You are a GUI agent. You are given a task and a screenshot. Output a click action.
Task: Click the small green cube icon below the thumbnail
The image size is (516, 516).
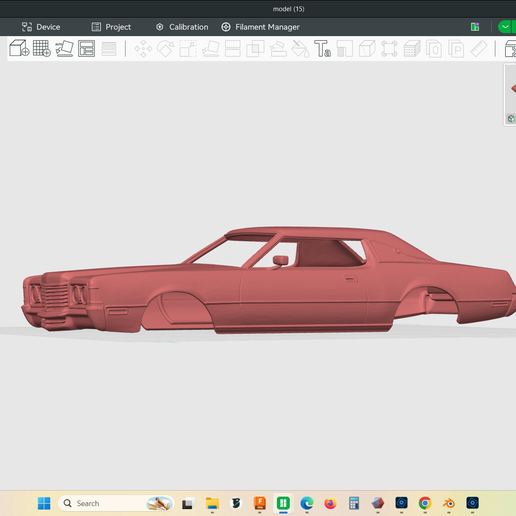coord(511,118)
